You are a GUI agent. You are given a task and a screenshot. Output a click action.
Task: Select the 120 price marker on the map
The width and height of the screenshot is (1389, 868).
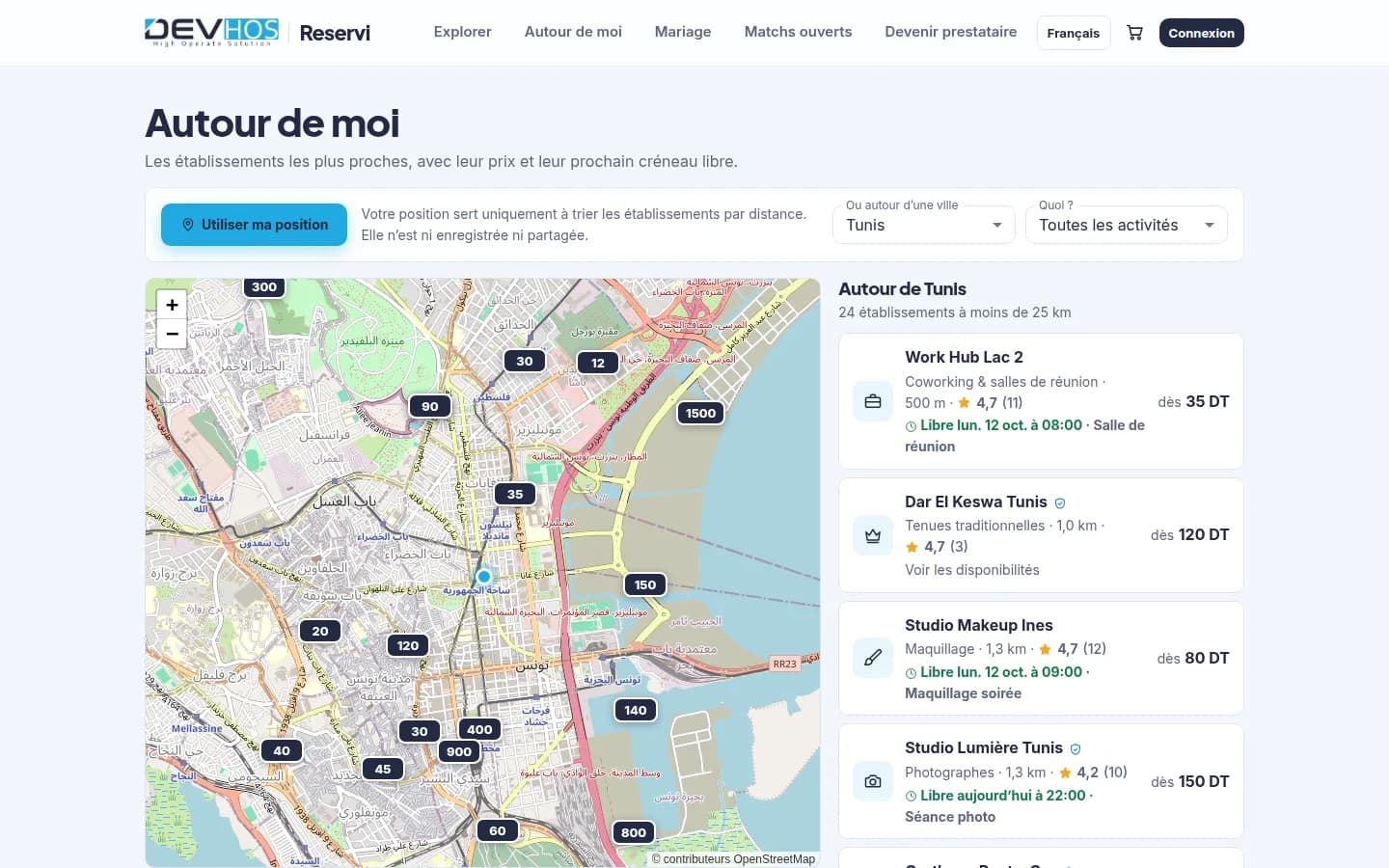tap(408, 645)
